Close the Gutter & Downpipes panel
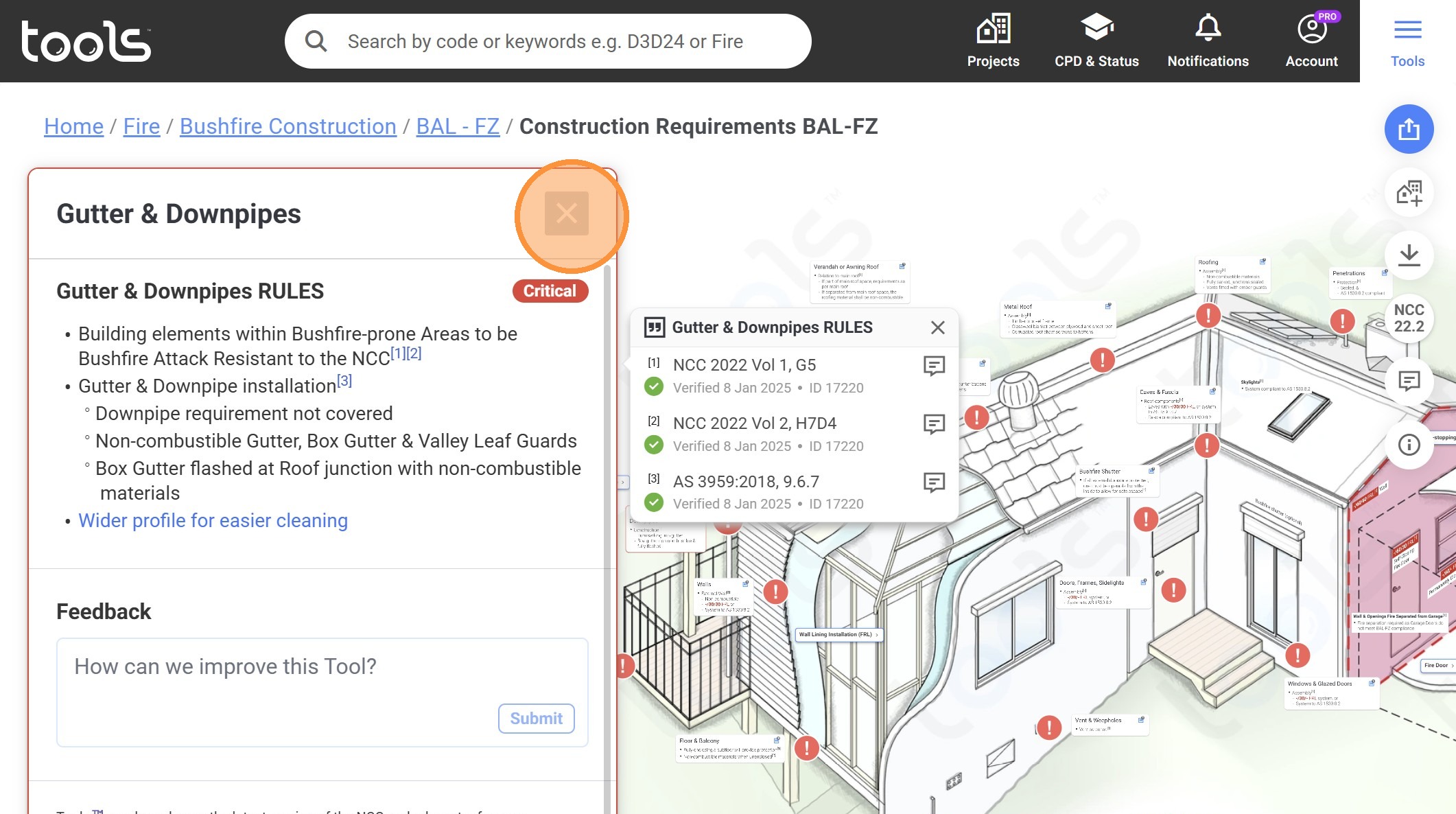The height and width of the screenshot is (814, 1456). coord(566,213)
